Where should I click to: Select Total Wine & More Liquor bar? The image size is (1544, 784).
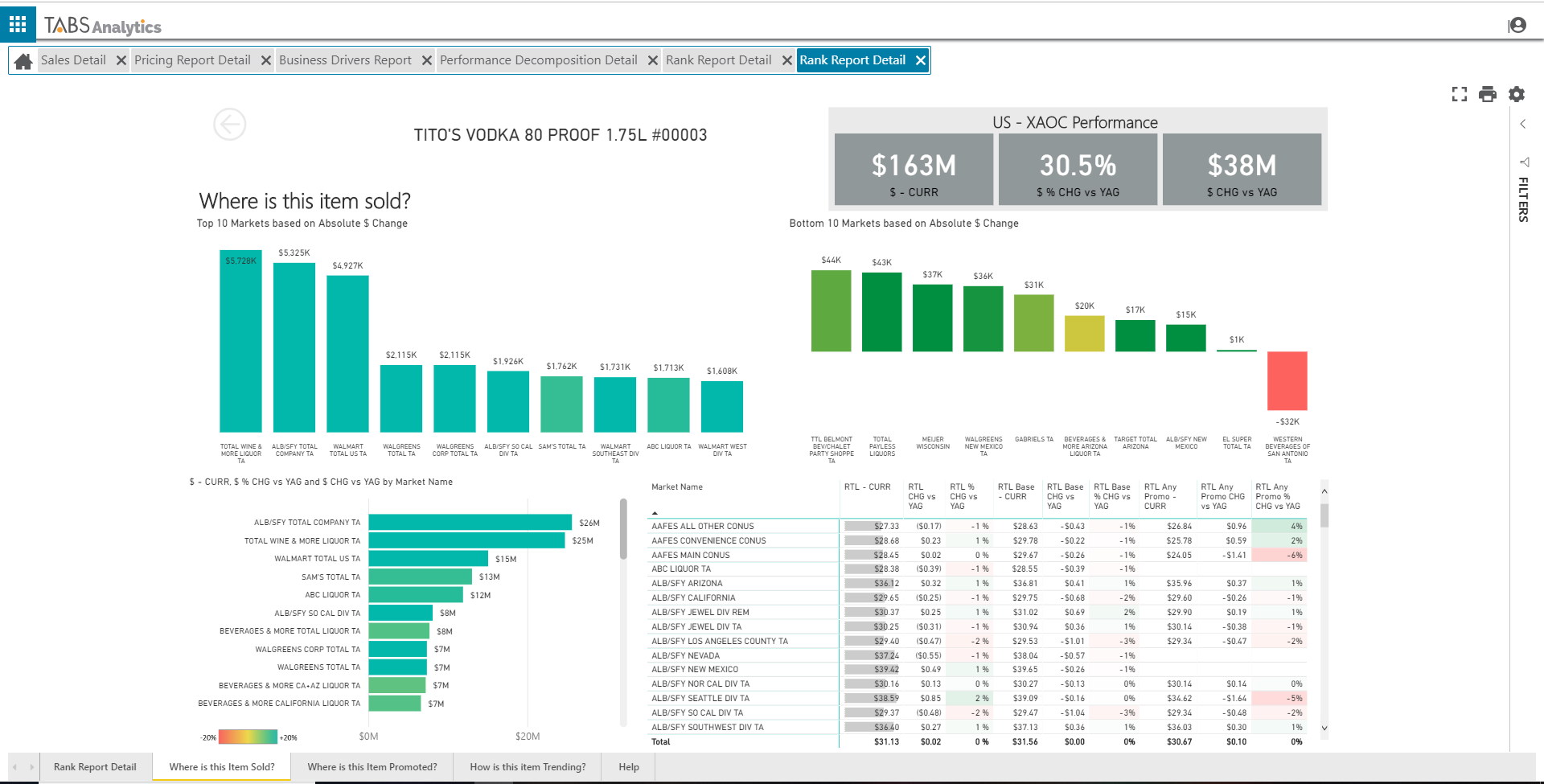click(x=240, y=341)
